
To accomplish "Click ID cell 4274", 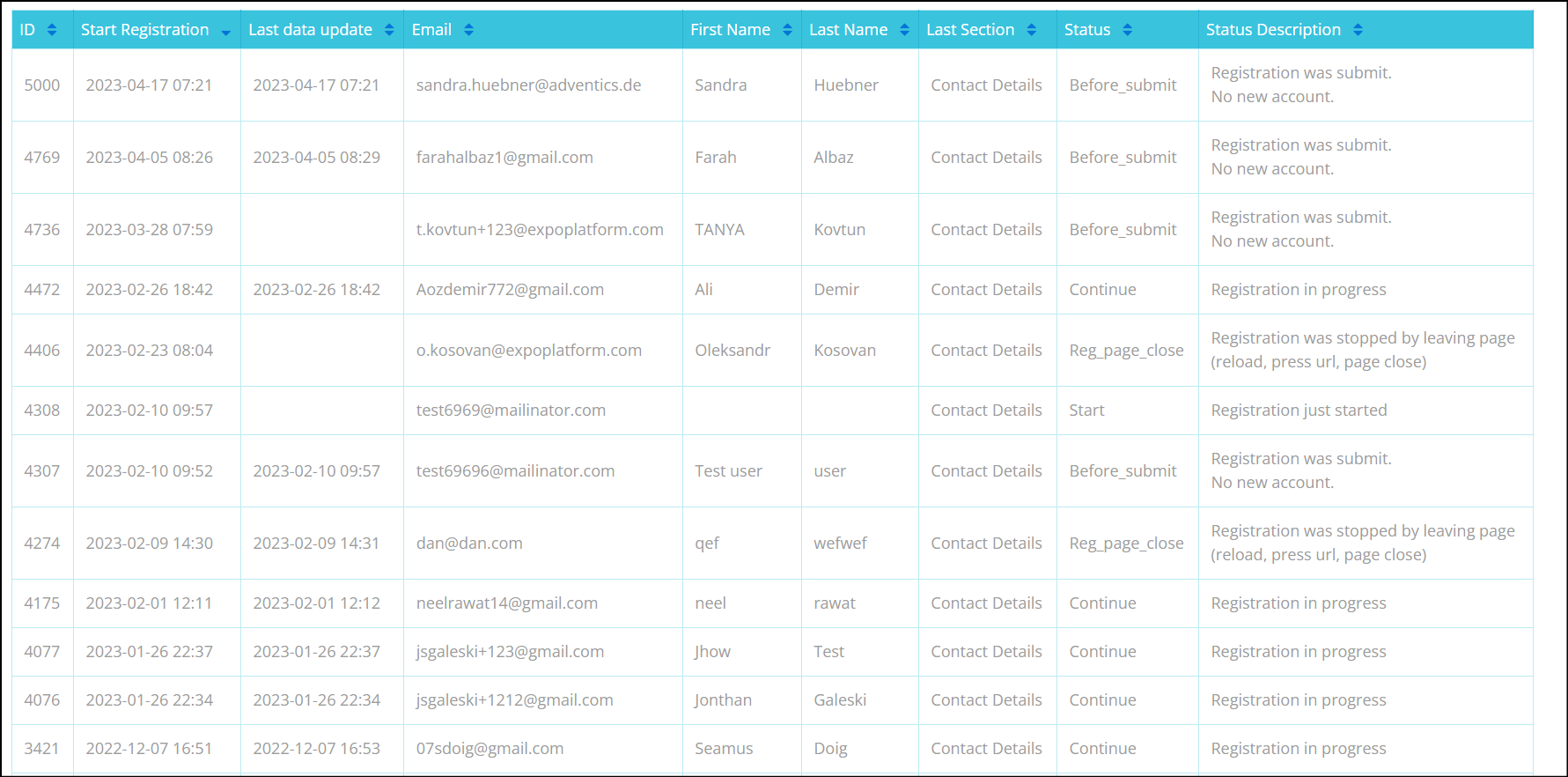I will click(42, 544).
